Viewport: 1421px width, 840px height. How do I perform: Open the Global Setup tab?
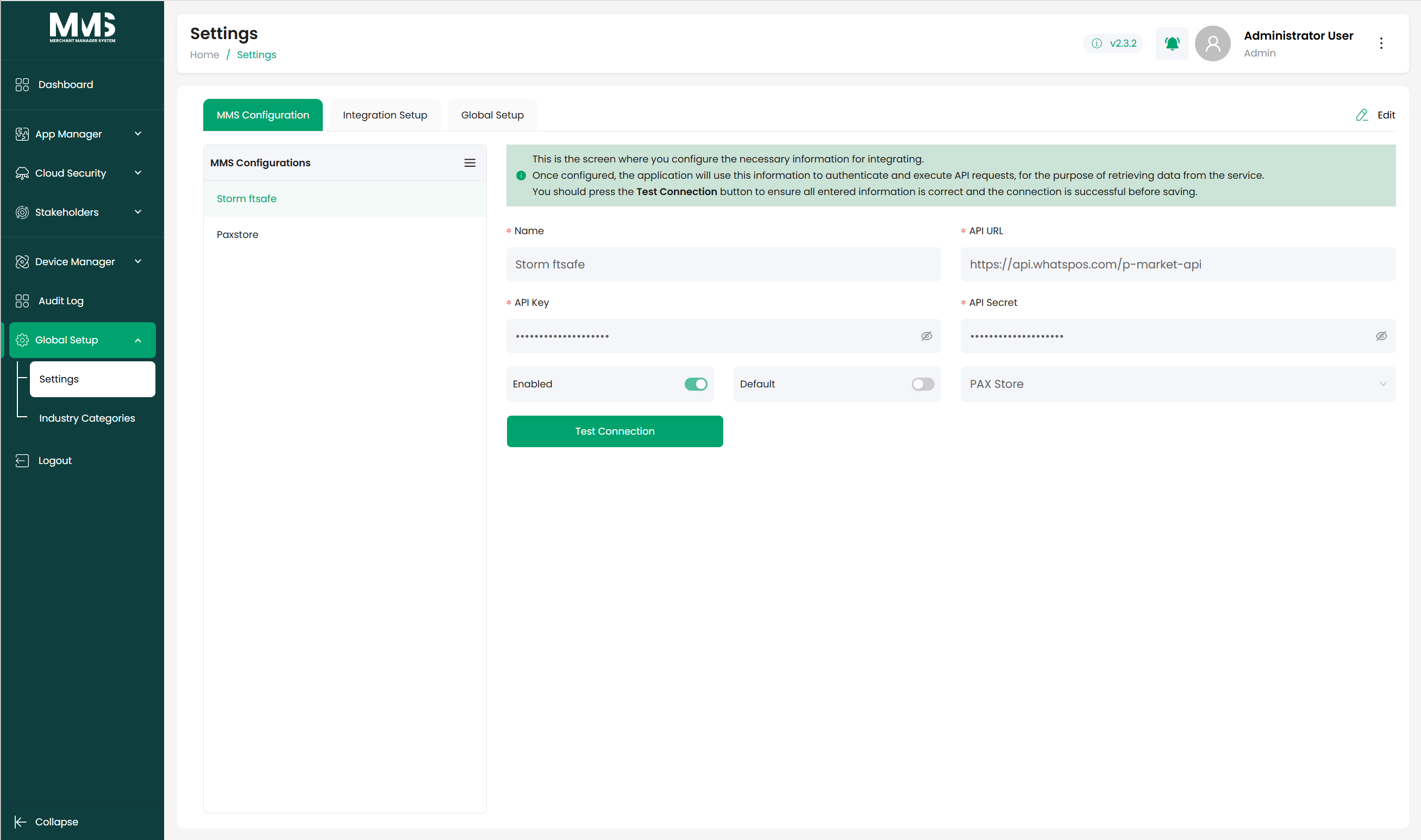pos(492,115)
